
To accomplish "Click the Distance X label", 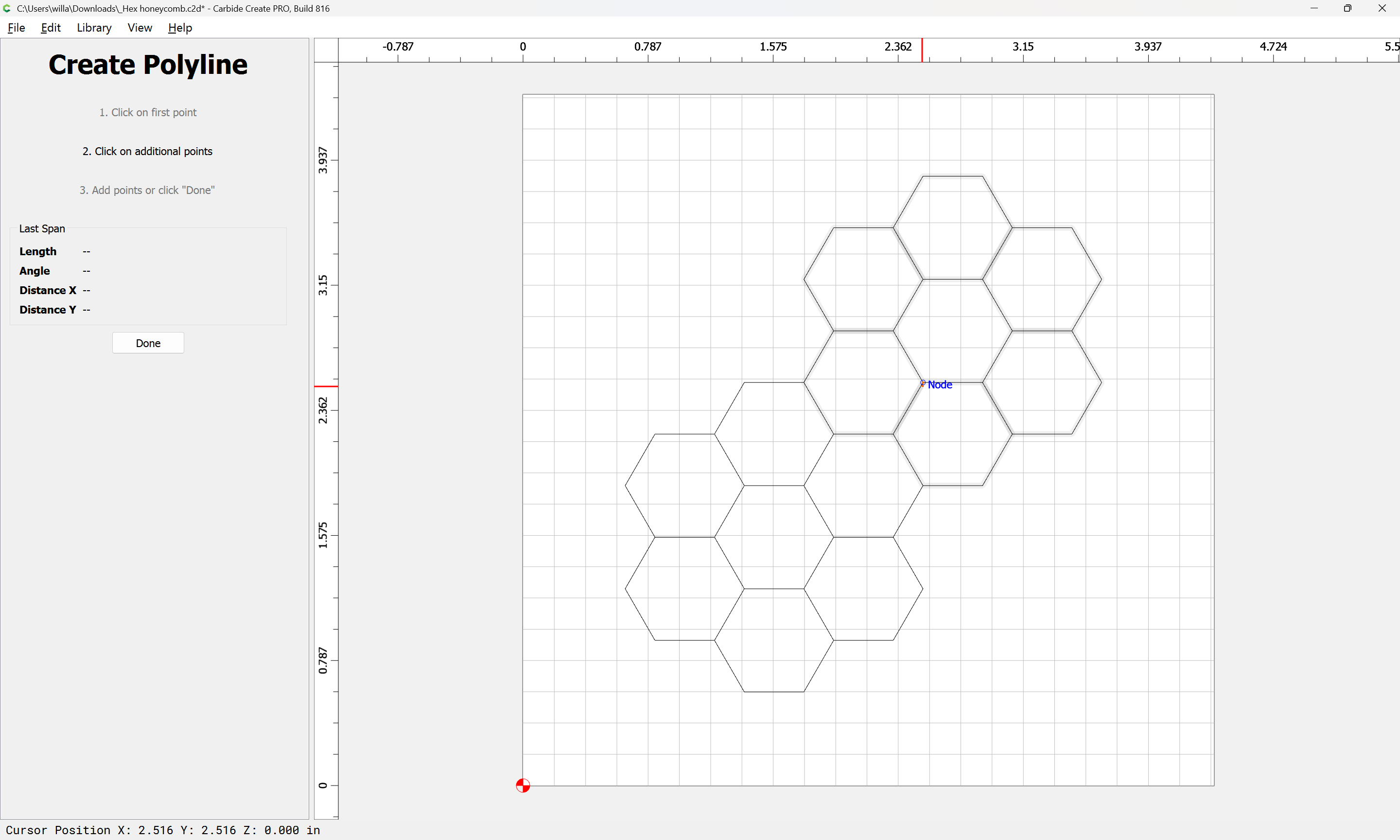I will (48, 290).
